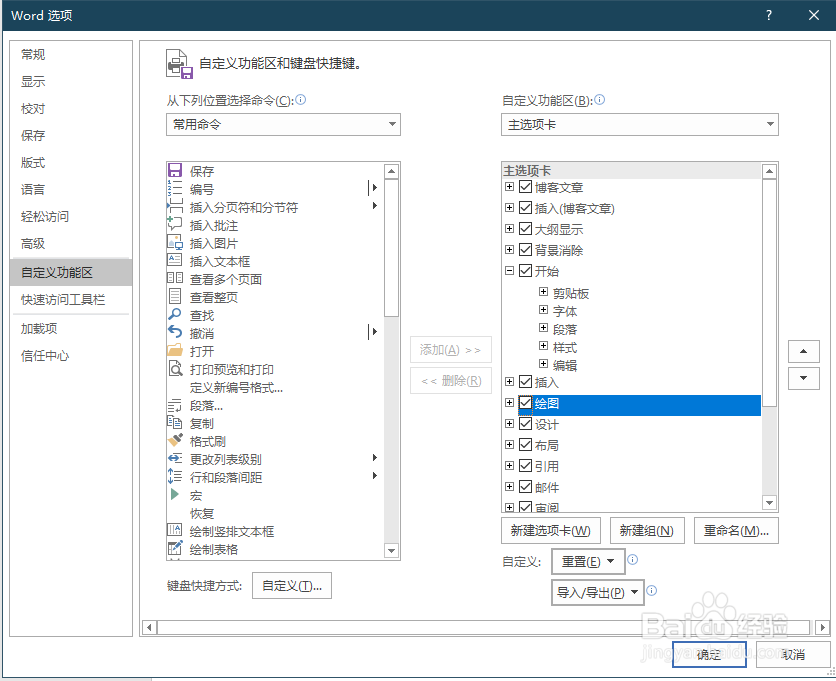
Task: Toggle the 设计 tab checkbox
Action: 526,423
